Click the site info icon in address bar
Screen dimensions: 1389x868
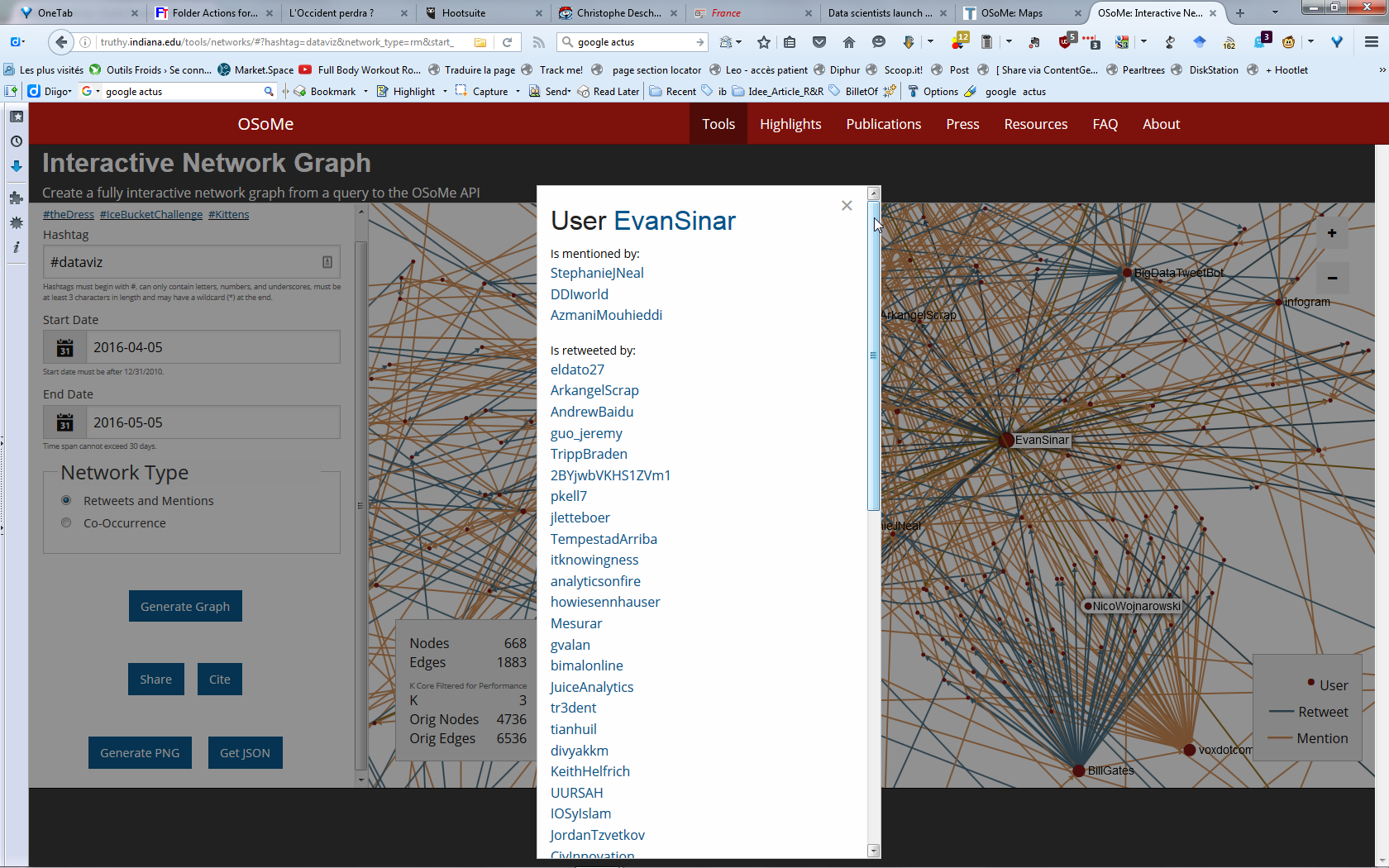pos(85,42)
